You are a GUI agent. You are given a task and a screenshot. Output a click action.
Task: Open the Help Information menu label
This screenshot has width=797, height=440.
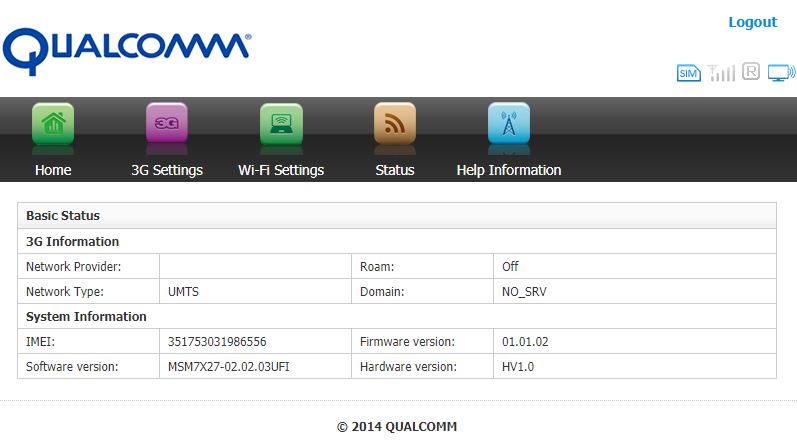509,170
